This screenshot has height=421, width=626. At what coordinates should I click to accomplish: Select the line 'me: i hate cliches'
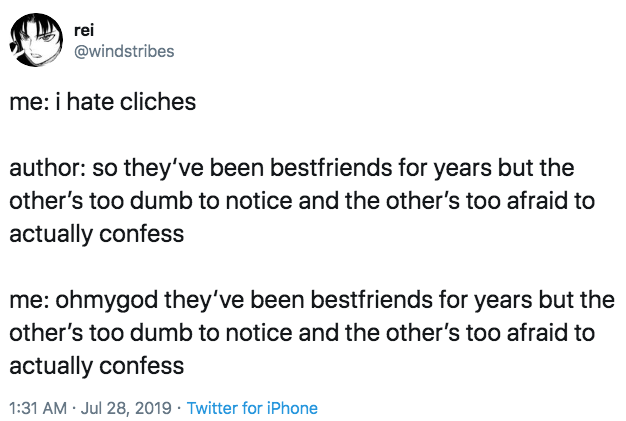point(103,102)
